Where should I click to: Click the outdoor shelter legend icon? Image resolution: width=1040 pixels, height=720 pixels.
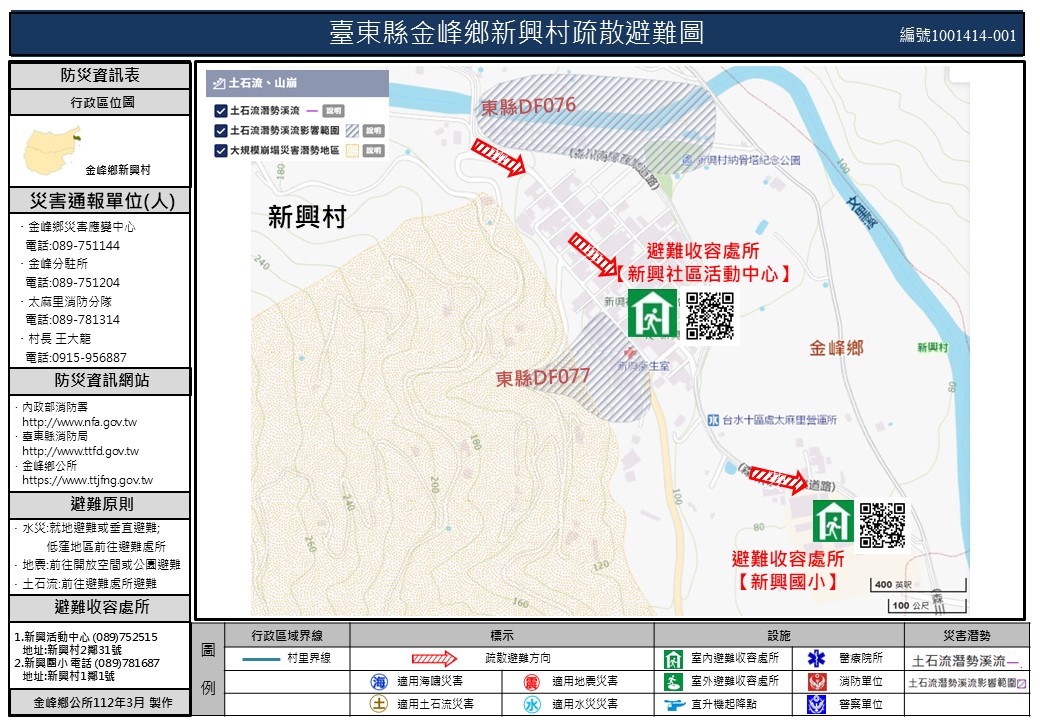pos(673,681)
